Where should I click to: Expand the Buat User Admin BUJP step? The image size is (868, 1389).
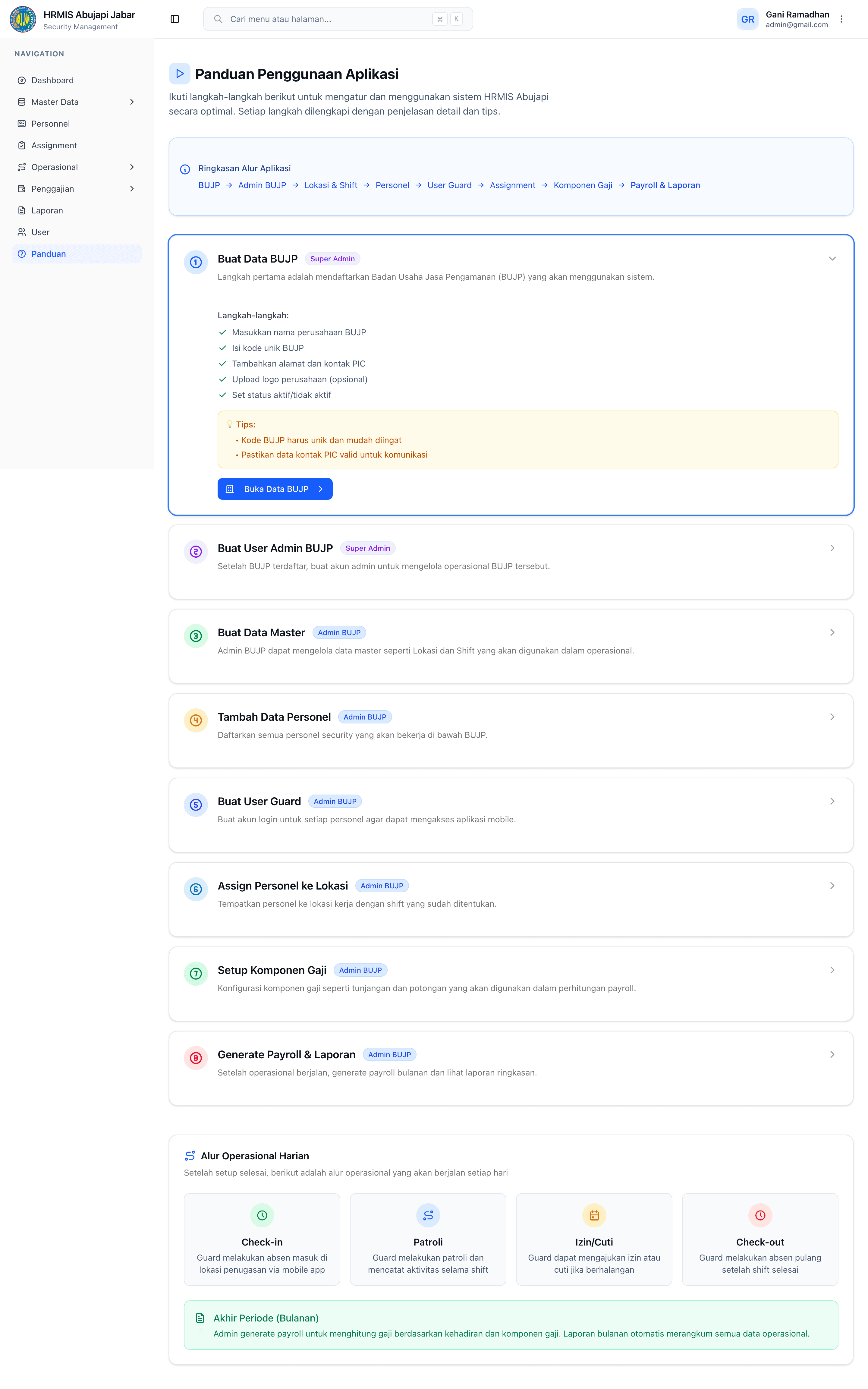click(x=832, y=548)
